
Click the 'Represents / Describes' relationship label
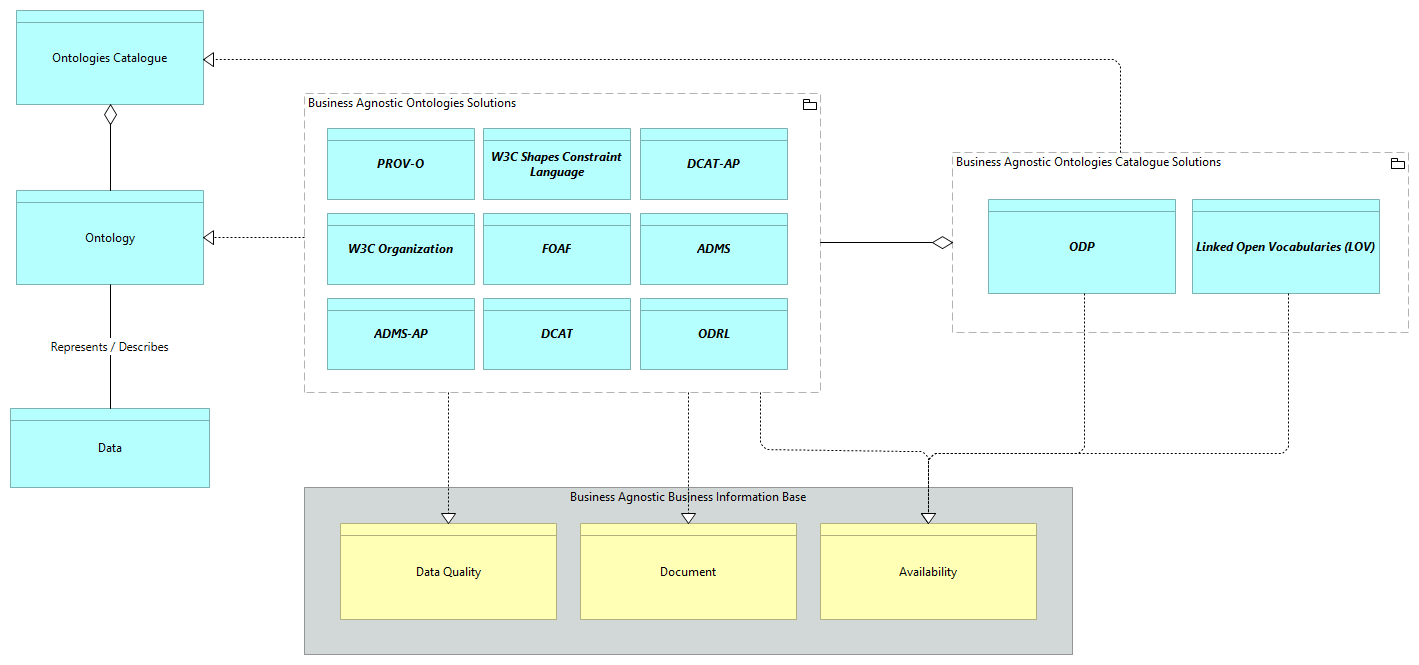coord(110,347)
